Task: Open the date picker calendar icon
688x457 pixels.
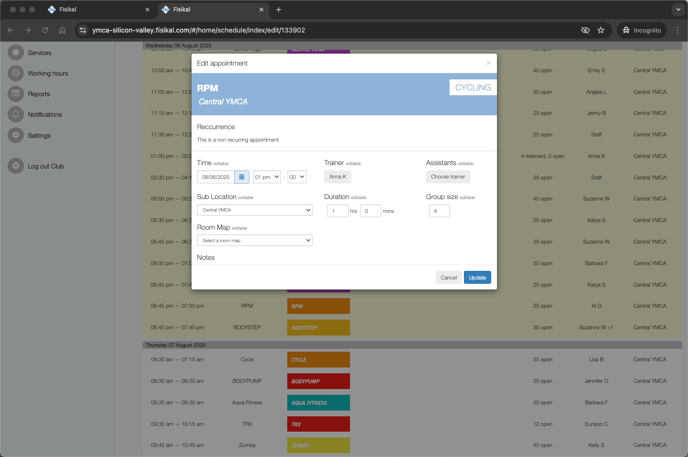Action: coord(242,177)
